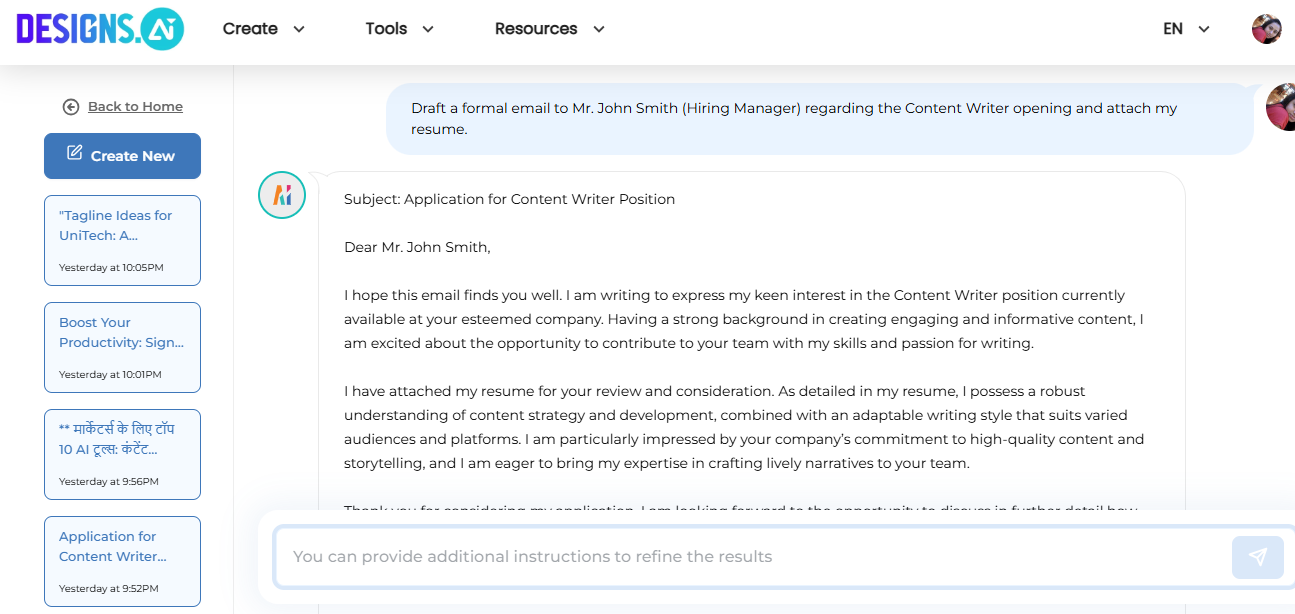Open the Tagline Ideas for UniTech conversation
Image resolution: width=1295 pixels, height=614 pixels.
point(122,240)
